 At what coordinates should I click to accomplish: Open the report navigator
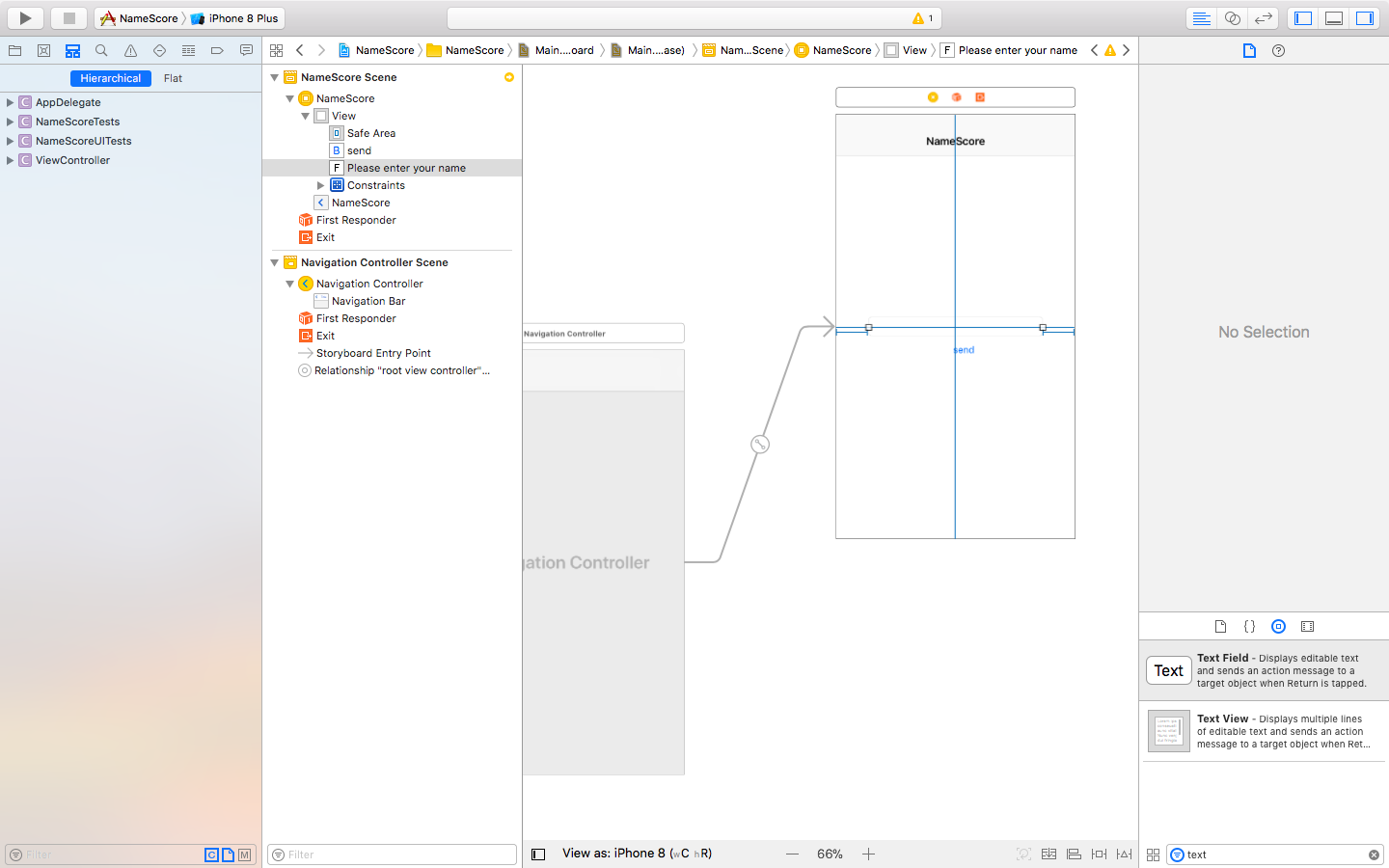click(246, 50)
